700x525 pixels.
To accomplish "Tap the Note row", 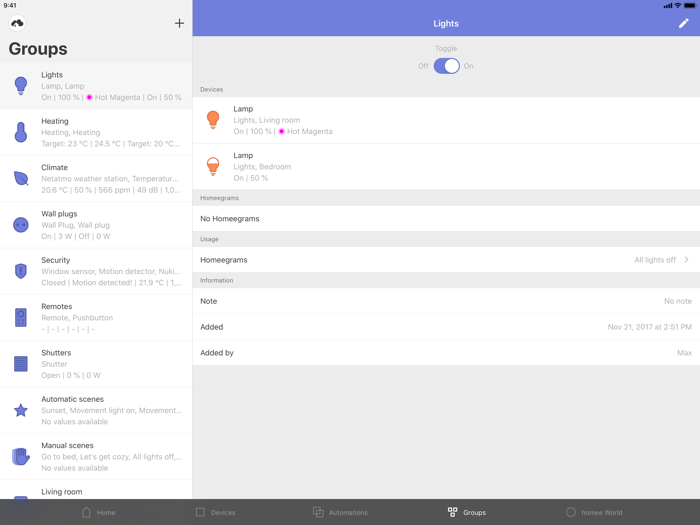I will [446, 301].
